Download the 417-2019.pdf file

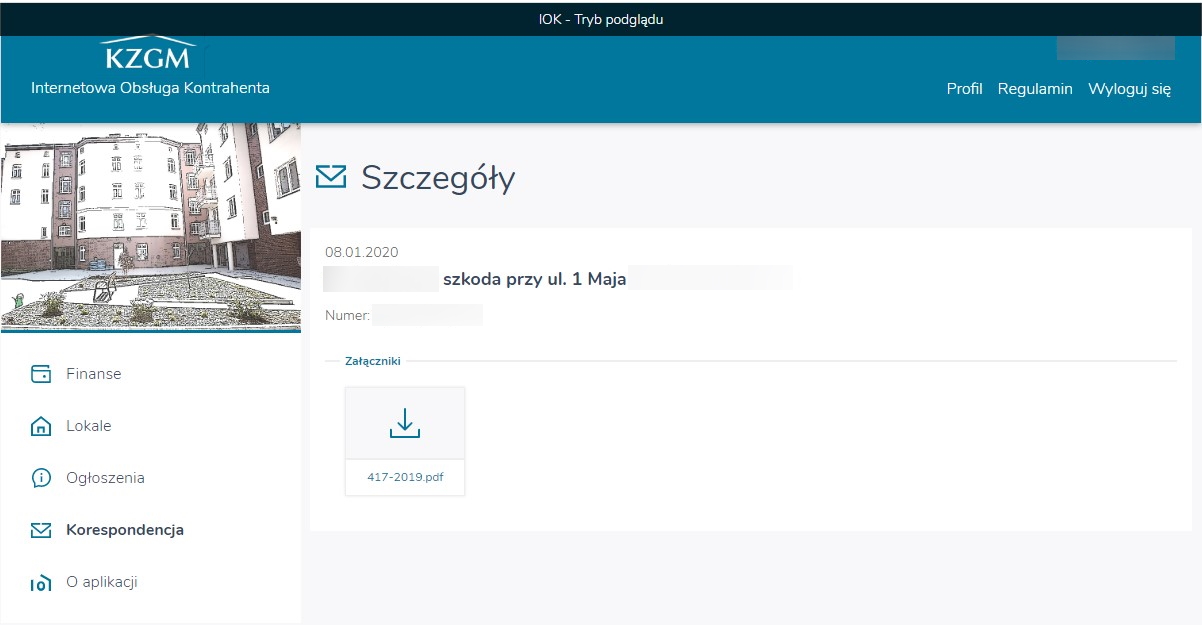click(405, 477)
